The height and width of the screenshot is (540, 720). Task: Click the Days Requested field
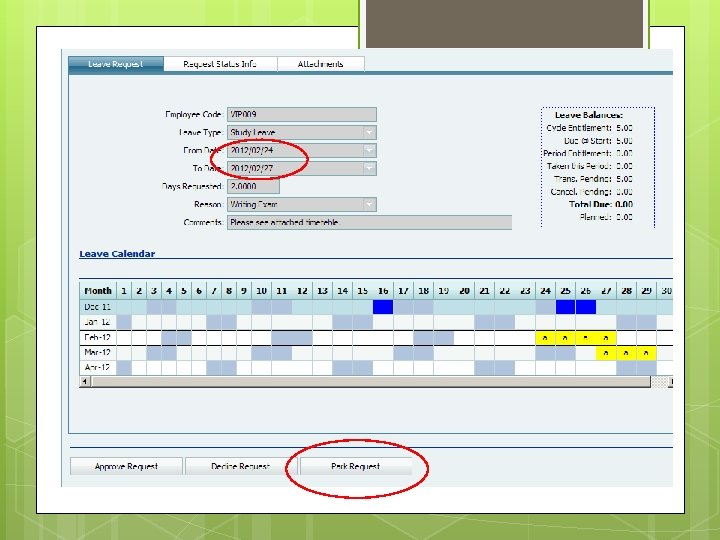[253, 186]
